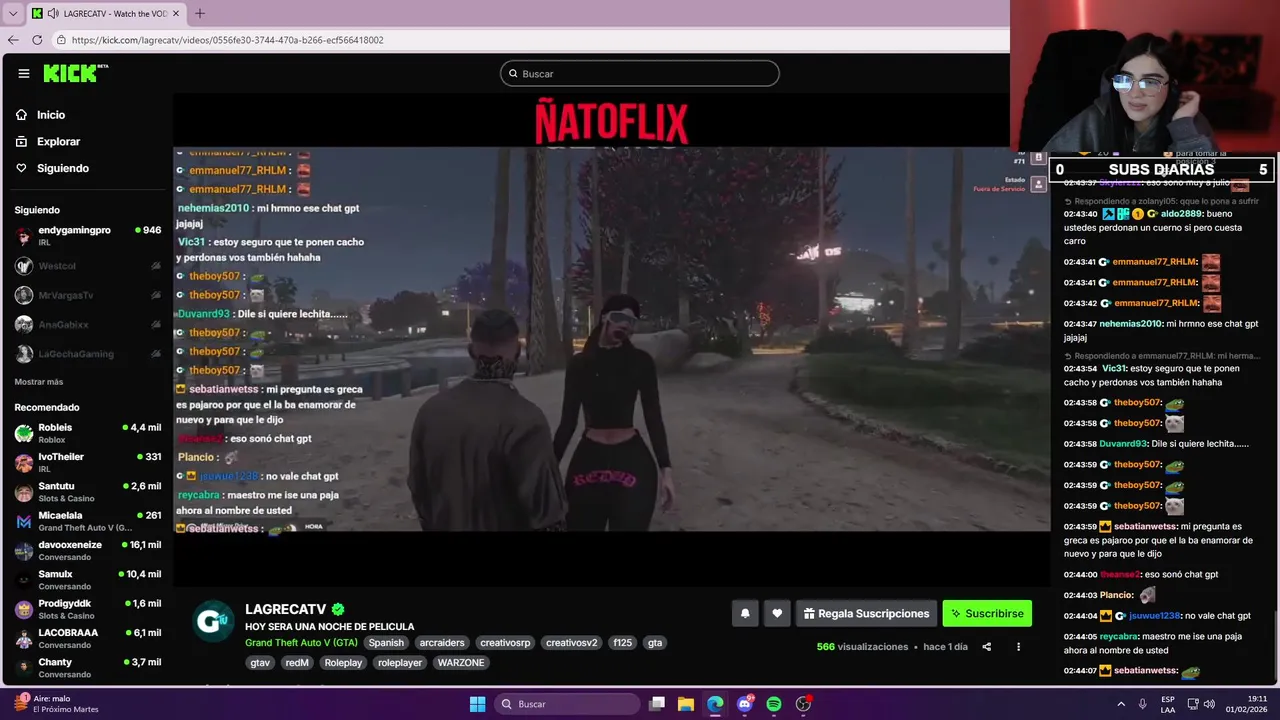The height and width of the screenshot is (720, 1280).
Task: Select the creativosv2 tag
Action: coord(571,643)
